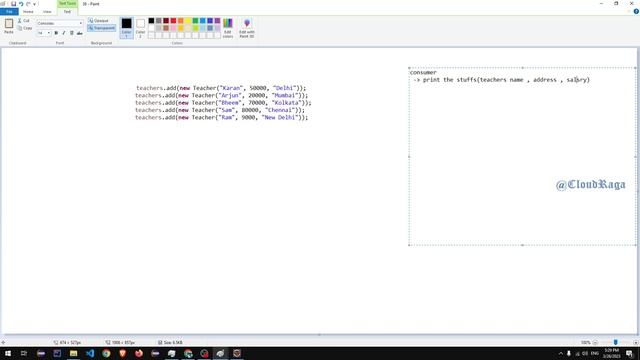640x360 pixels.
Task: Open Task View on the taskbar
Action: click(x=24, y=353)
